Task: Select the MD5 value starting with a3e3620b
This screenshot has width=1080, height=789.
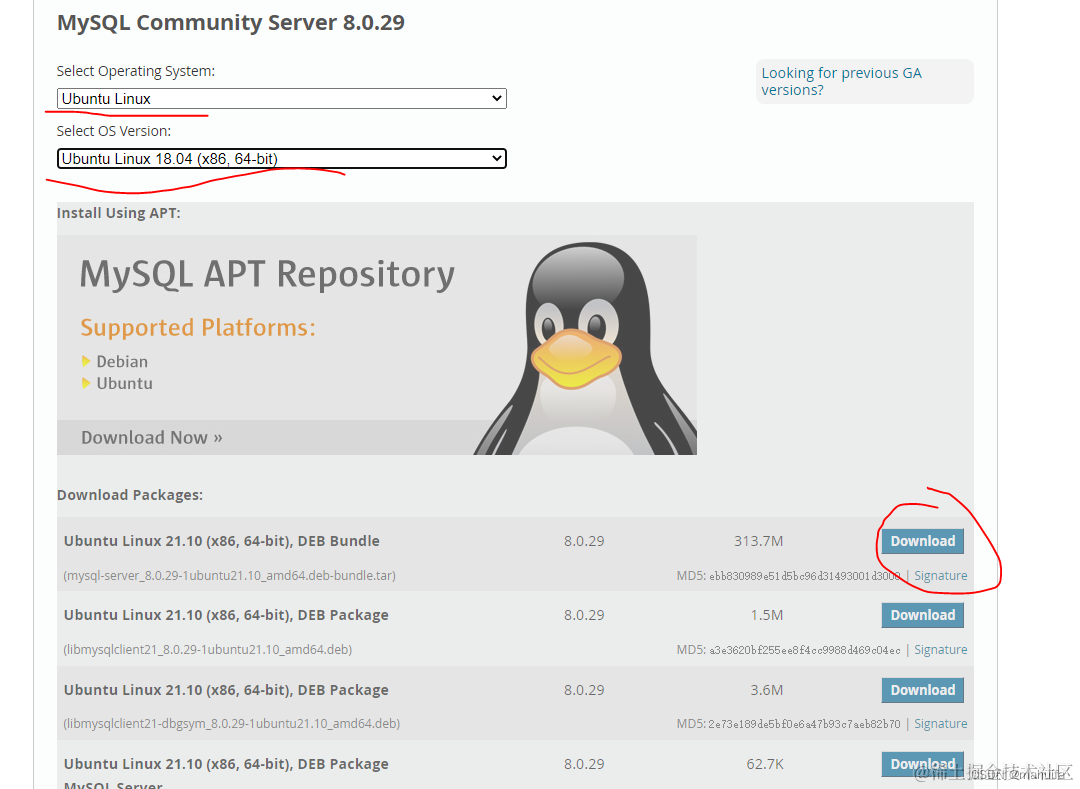Action: click(x=804, y=650)
